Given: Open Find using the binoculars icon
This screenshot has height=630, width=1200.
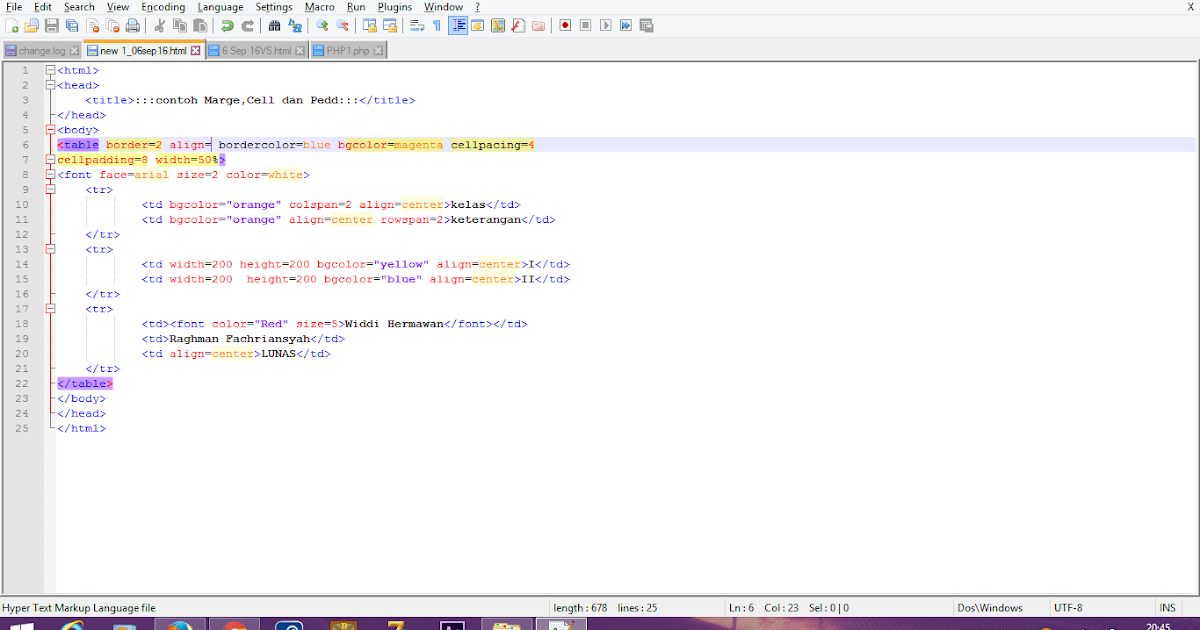Looking at the screenshot, I should pyautogui.click(x=274, y=25).
